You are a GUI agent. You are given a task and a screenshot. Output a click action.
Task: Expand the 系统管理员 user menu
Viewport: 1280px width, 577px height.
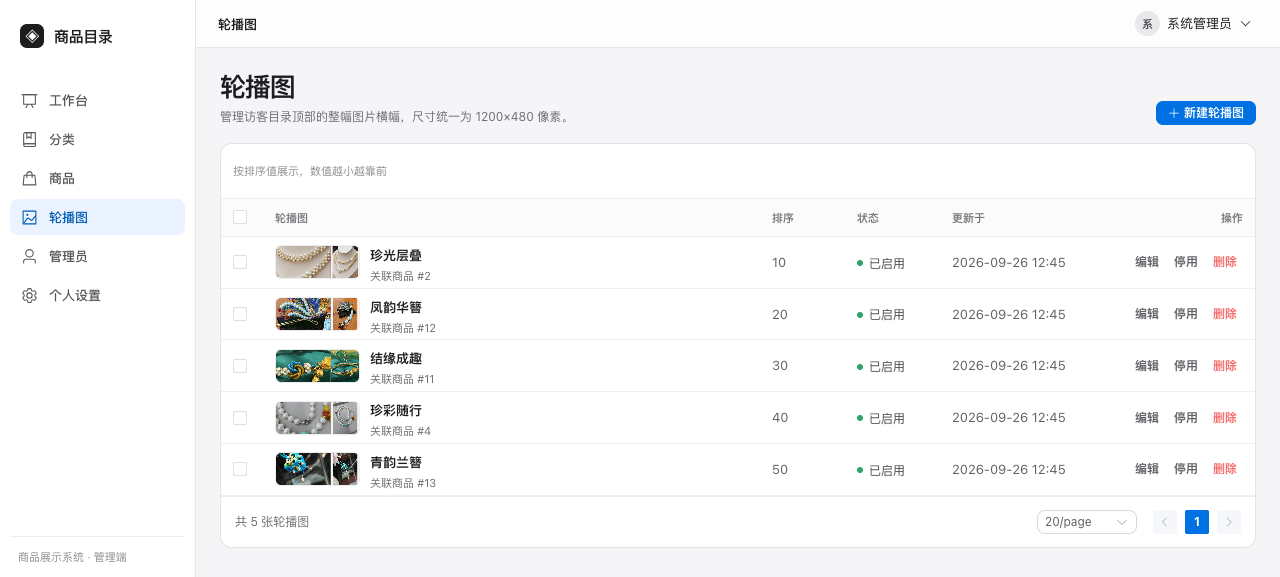tap(1194, 24)
